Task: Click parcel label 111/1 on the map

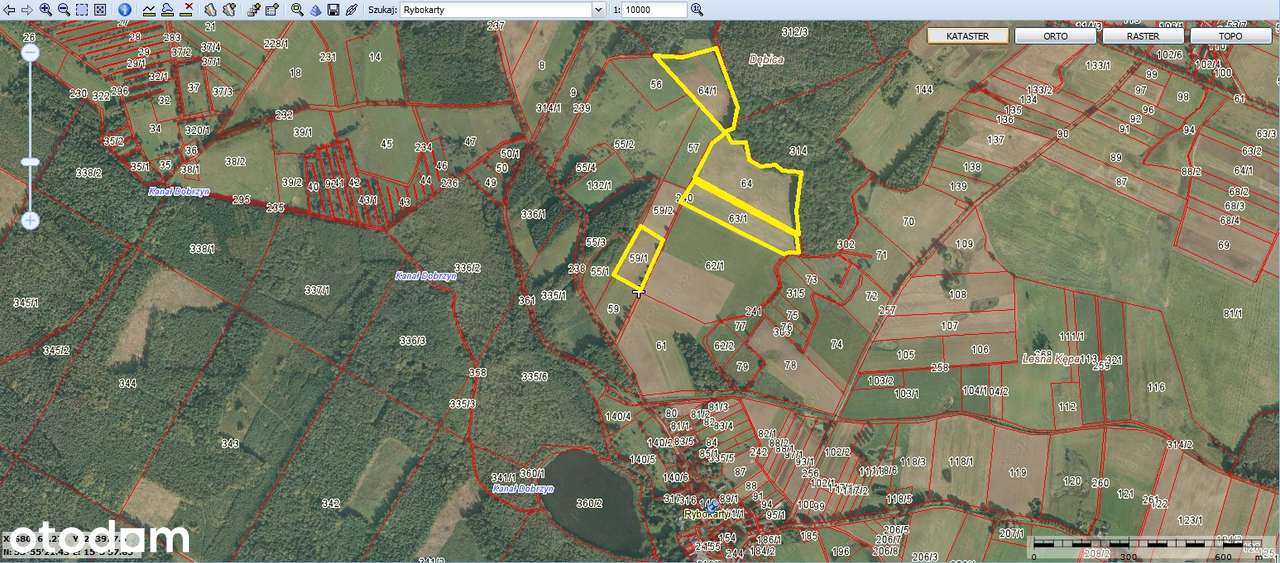Action: [x=1072, y=336]
